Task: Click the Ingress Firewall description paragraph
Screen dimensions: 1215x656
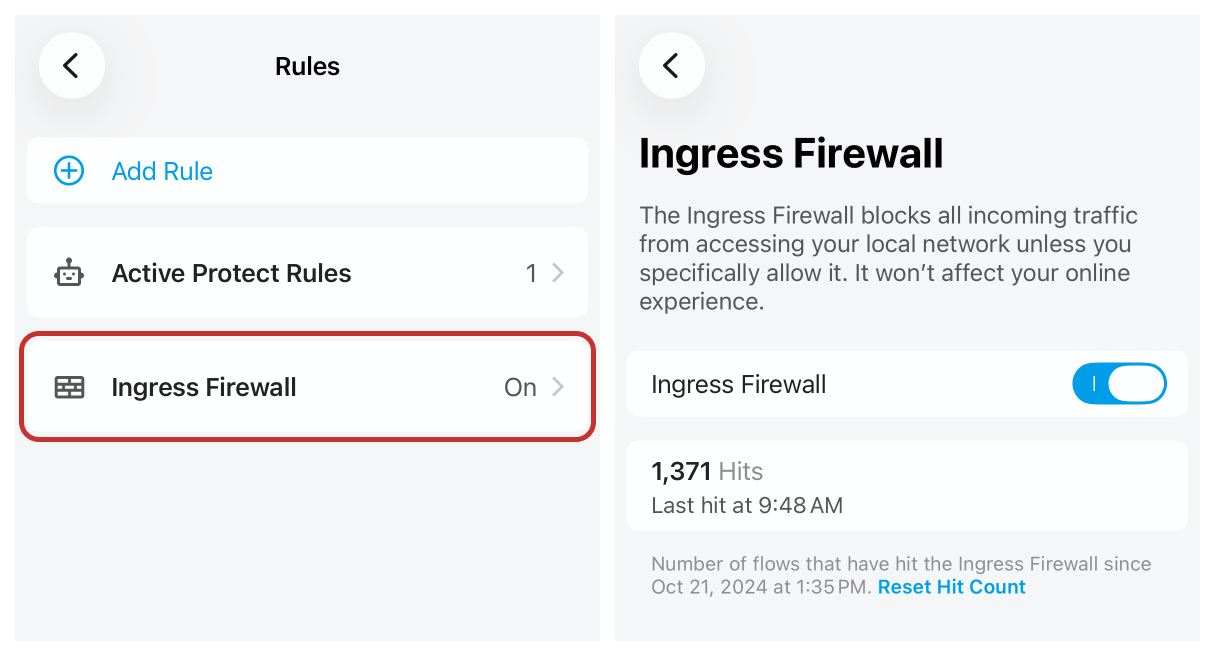Action: tap(888, 258)
